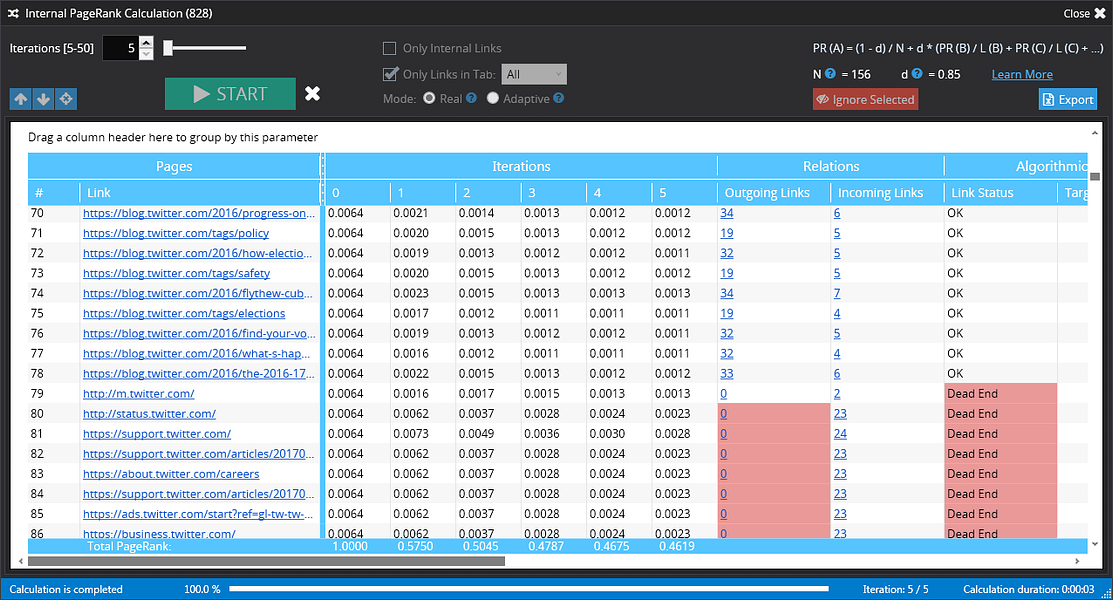Click the four-way move arrows icon
This screenshot has height=600, width=1113.
click(66, 98)
